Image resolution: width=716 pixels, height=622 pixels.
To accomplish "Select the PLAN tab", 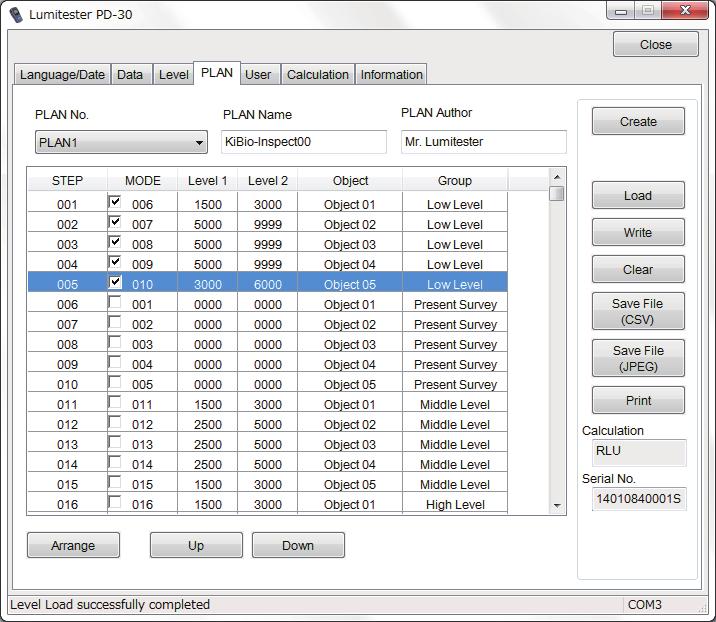I will (217, 73).
